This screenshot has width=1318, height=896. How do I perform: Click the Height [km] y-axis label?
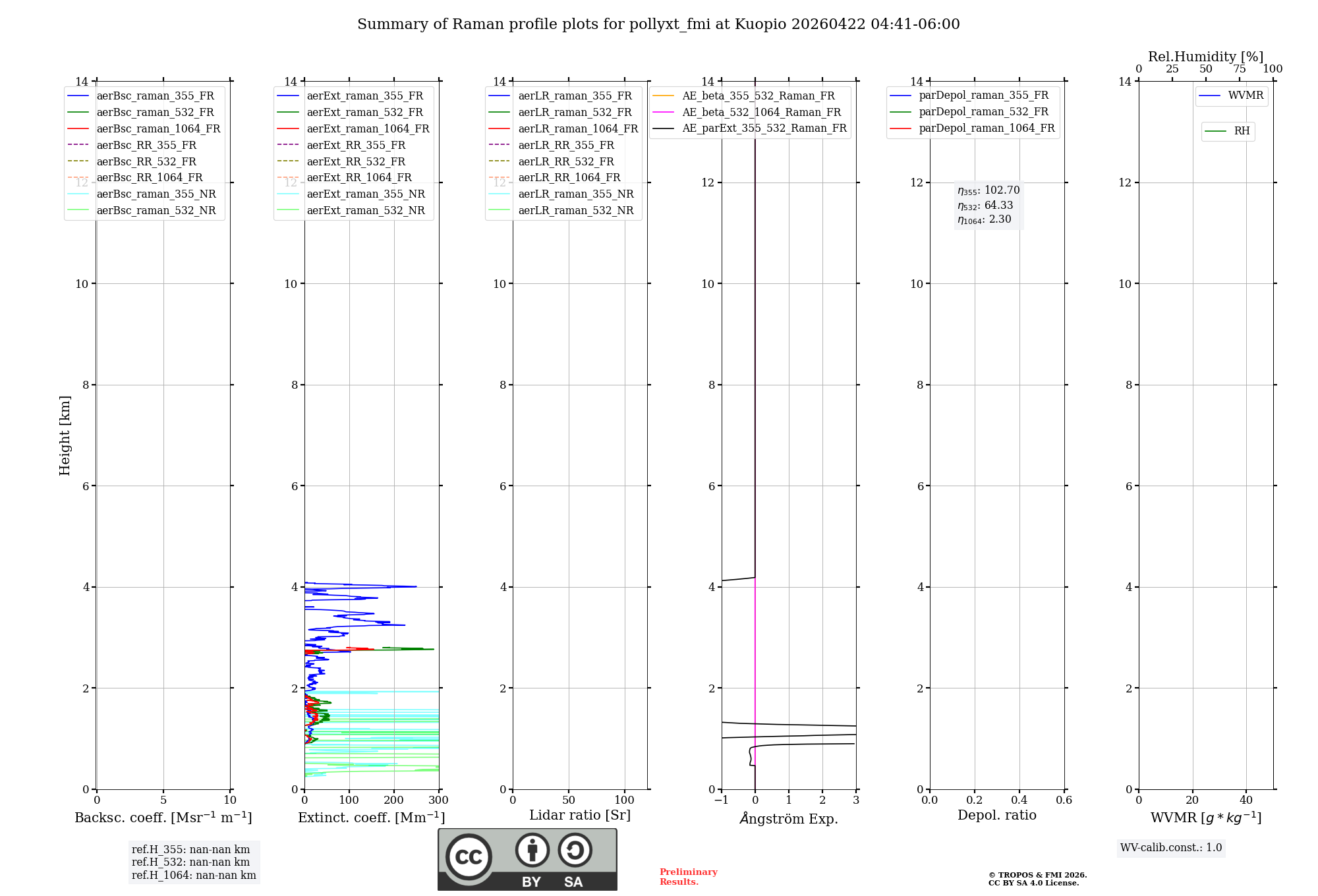[x=65, y=435]
